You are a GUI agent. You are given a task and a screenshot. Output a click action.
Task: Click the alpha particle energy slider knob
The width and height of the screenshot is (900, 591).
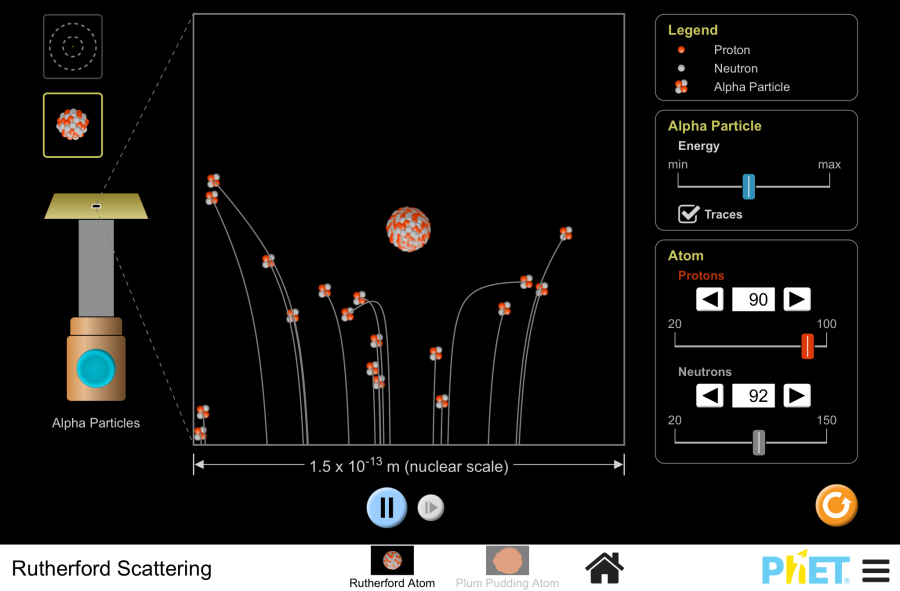[x=748, y=186]
